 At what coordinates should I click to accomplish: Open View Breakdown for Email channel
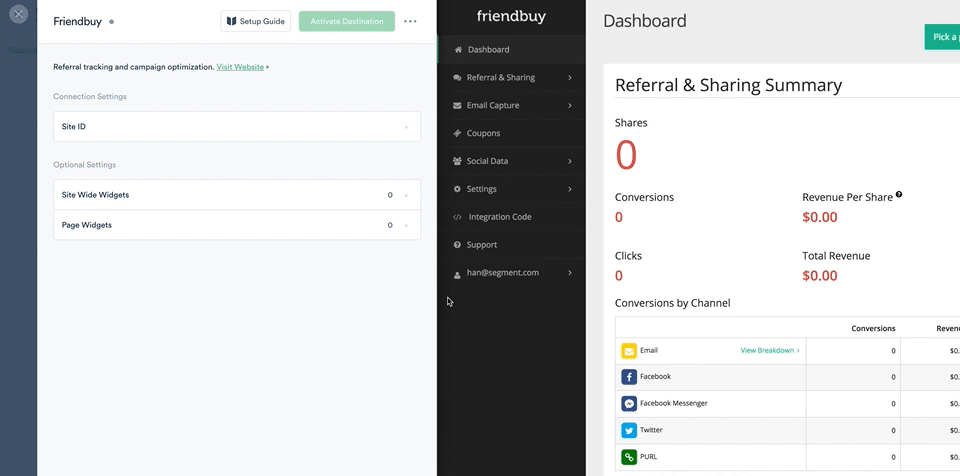tap(770, 350)
